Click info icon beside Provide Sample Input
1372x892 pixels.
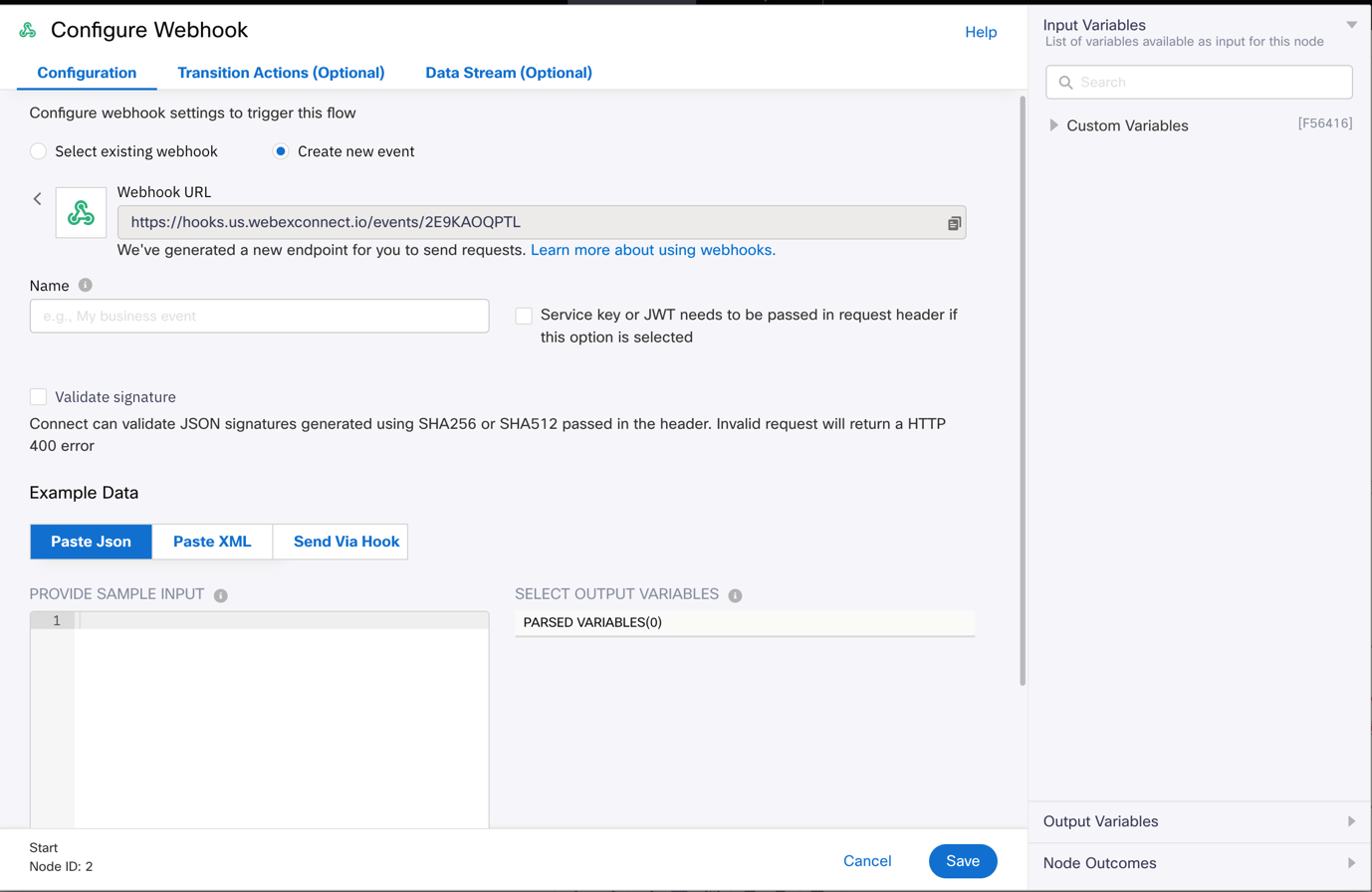click(221, 595)
